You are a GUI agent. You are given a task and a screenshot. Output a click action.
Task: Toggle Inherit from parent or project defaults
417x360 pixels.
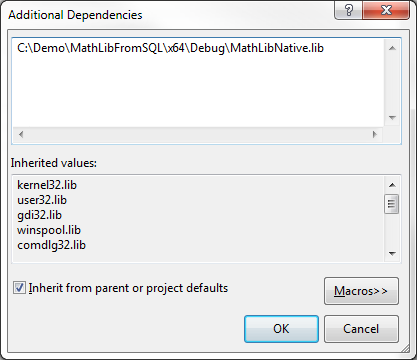pyautogui.click(x=19, y=287)
